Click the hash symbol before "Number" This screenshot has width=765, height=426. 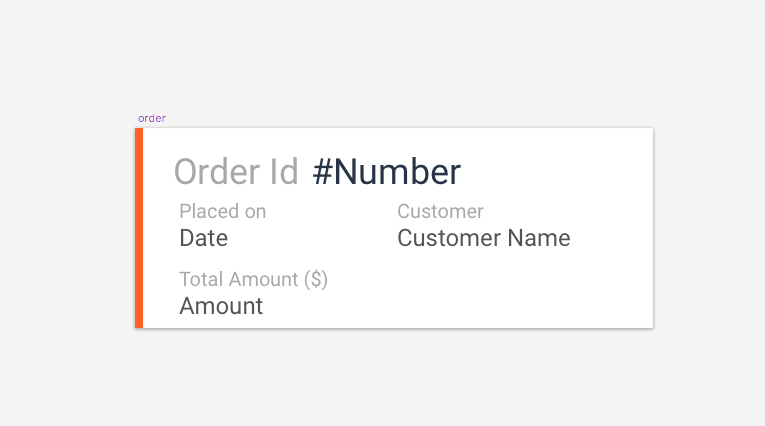click(x=322, y=172)
